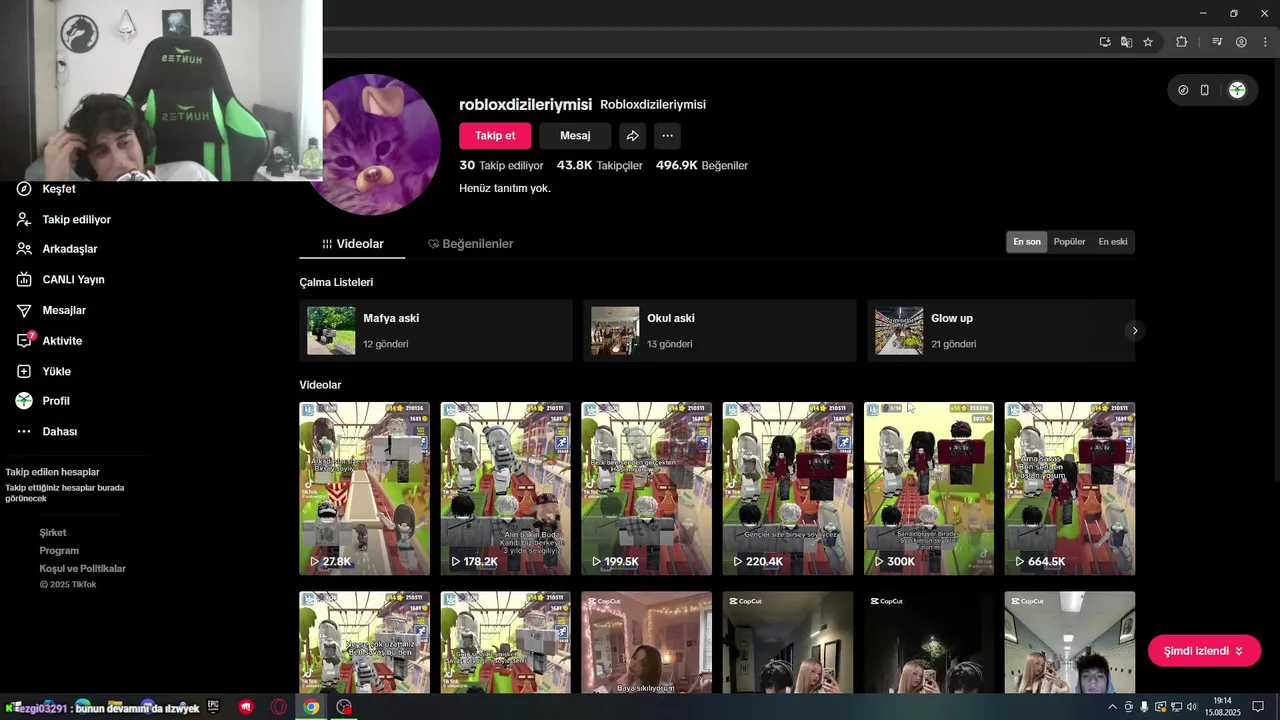This screenshot has height=720, width=1280.
Task: Open the Glow up playlist
Action: (x=1001, y=330)
